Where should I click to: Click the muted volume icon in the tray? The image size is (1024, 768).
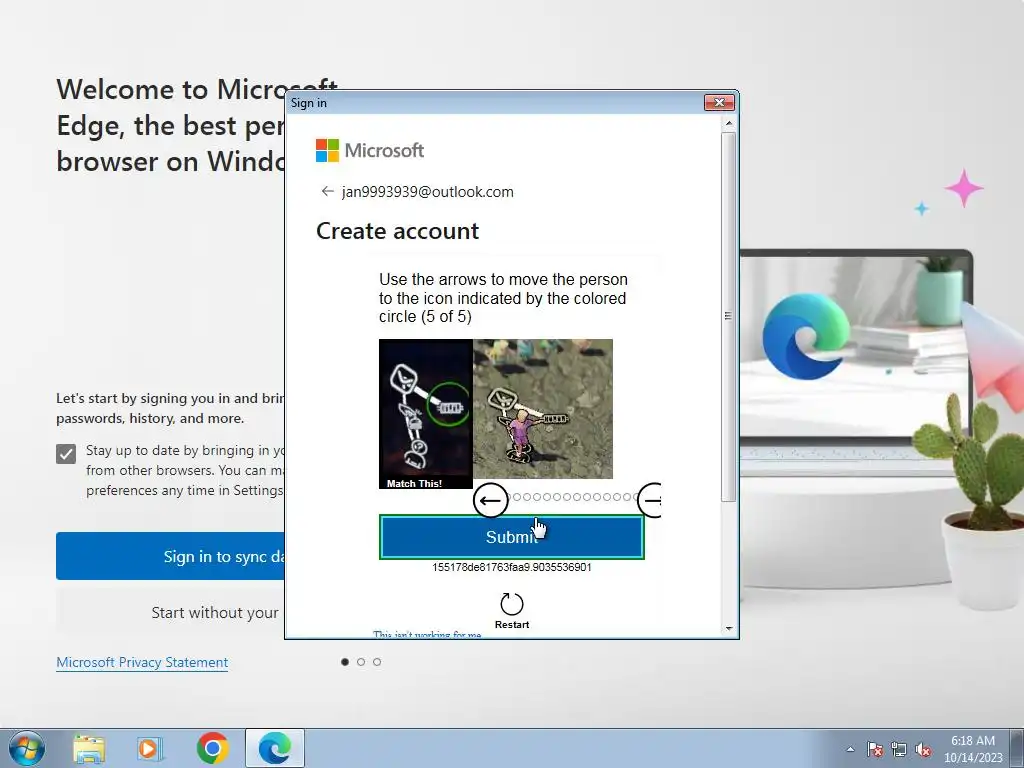[923, 749]
